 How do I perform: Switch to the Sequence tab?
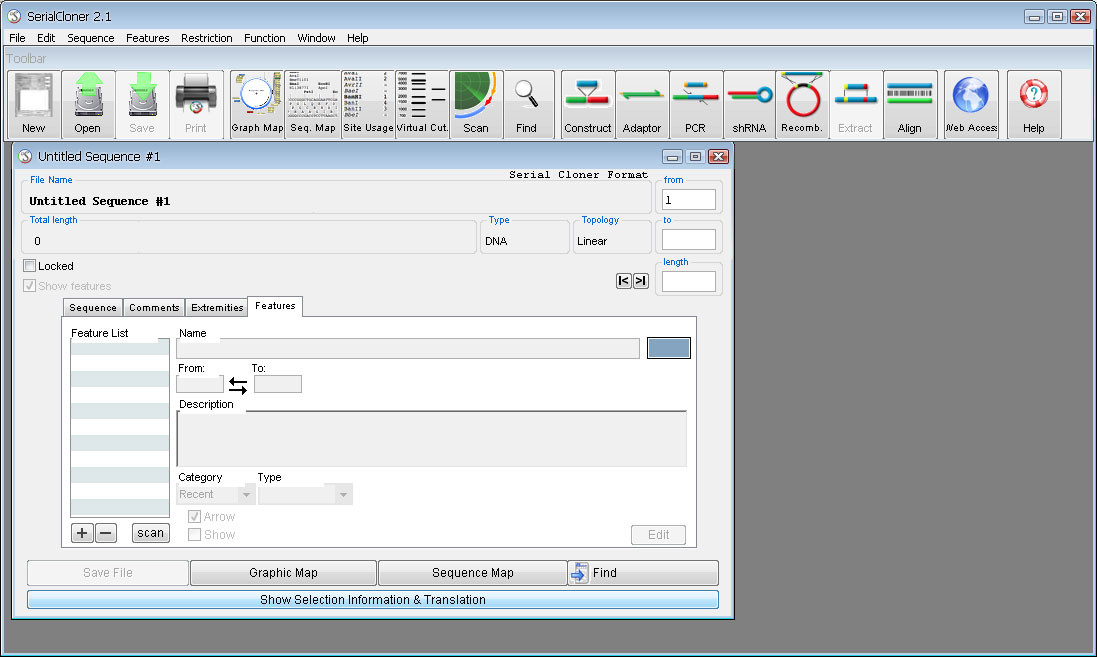click(x=93, y=308)
